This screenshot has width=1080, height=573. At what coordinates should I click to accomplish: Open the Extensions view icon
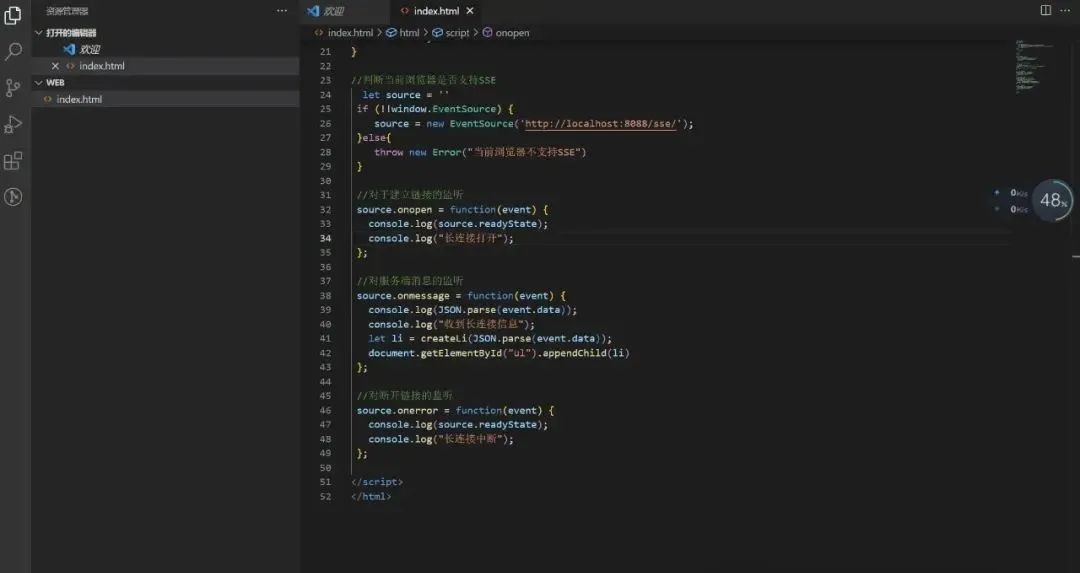(13, 161)
